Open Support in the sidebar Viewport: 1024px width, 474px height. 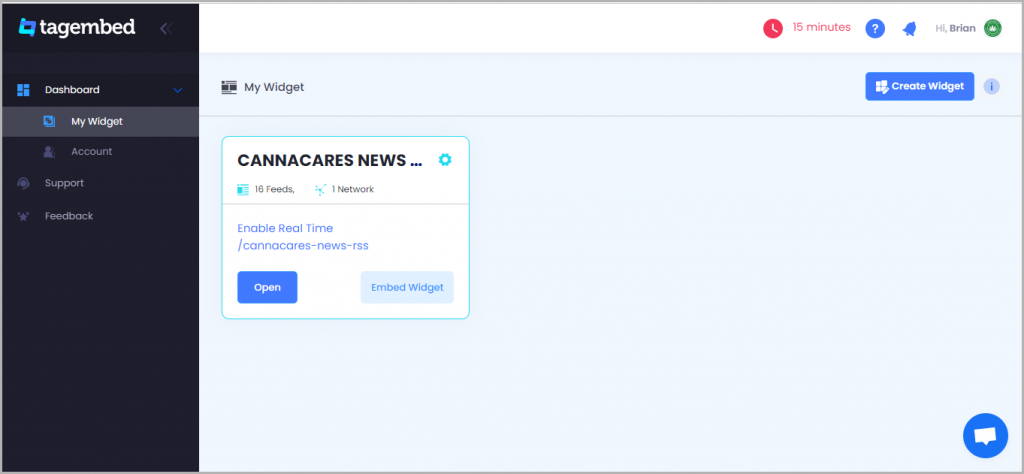click(64, 183)
